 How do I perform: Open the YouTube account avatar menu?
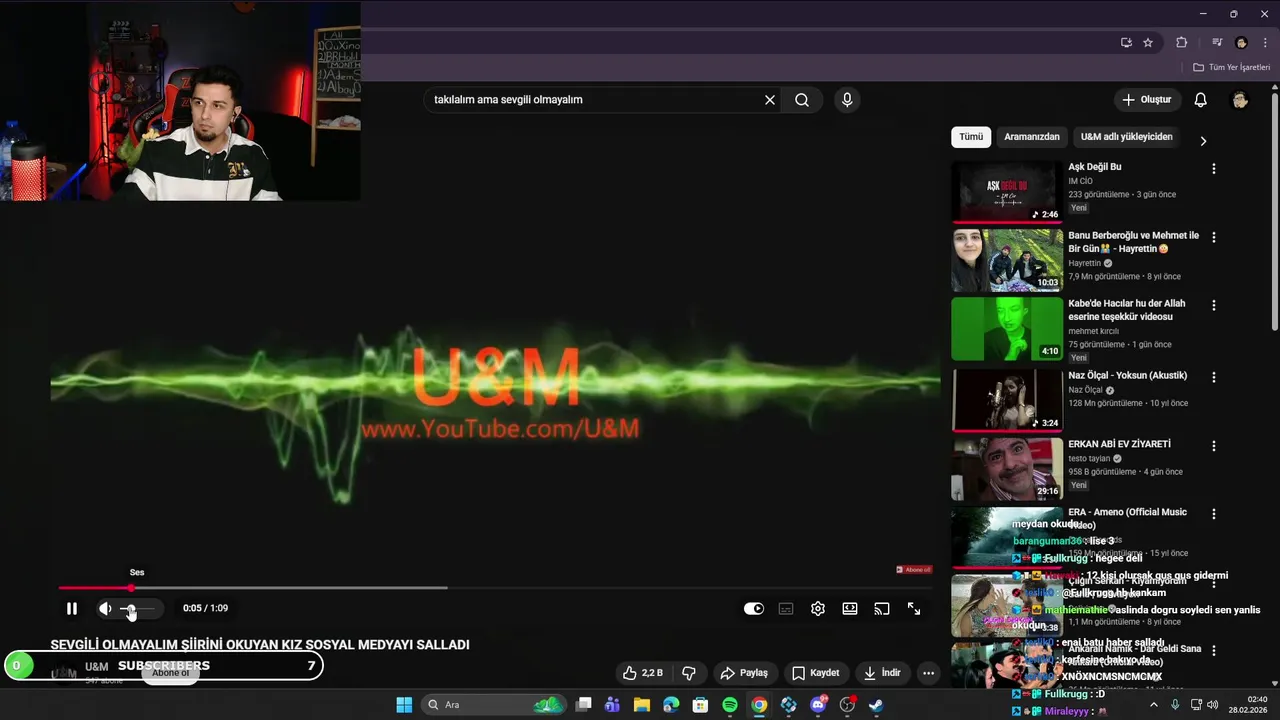(1240, 100)
